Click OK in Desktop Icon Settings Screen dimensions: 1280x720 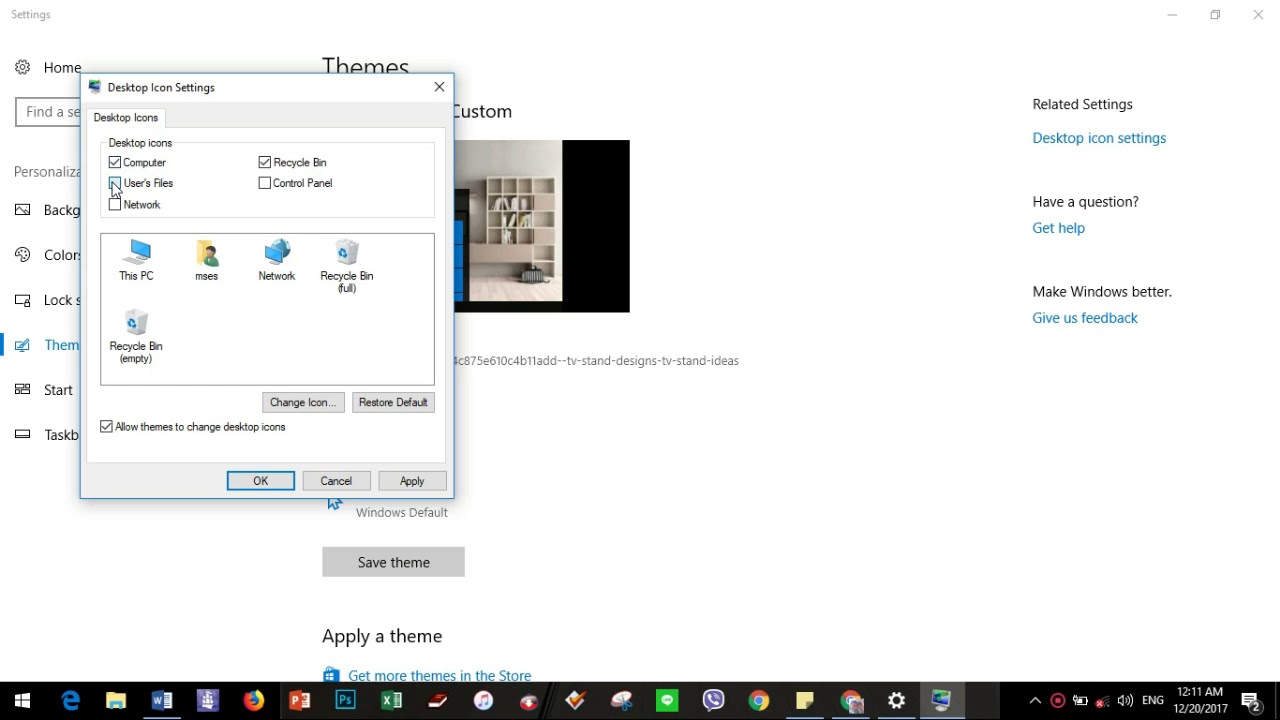[x=261, y=481]
